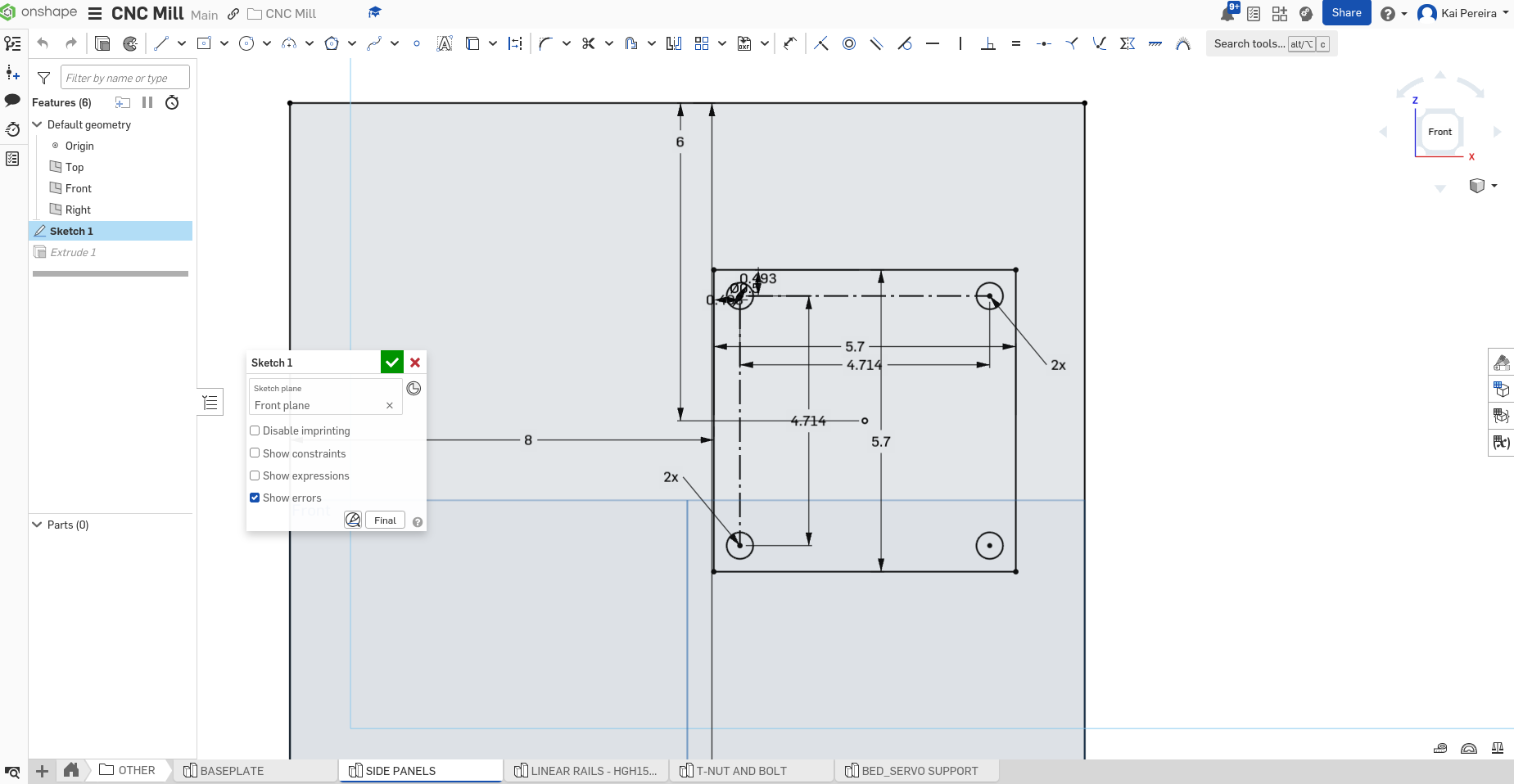Activate the Circle tool
The image size is (1514, 784).
[x=246, y=43]
